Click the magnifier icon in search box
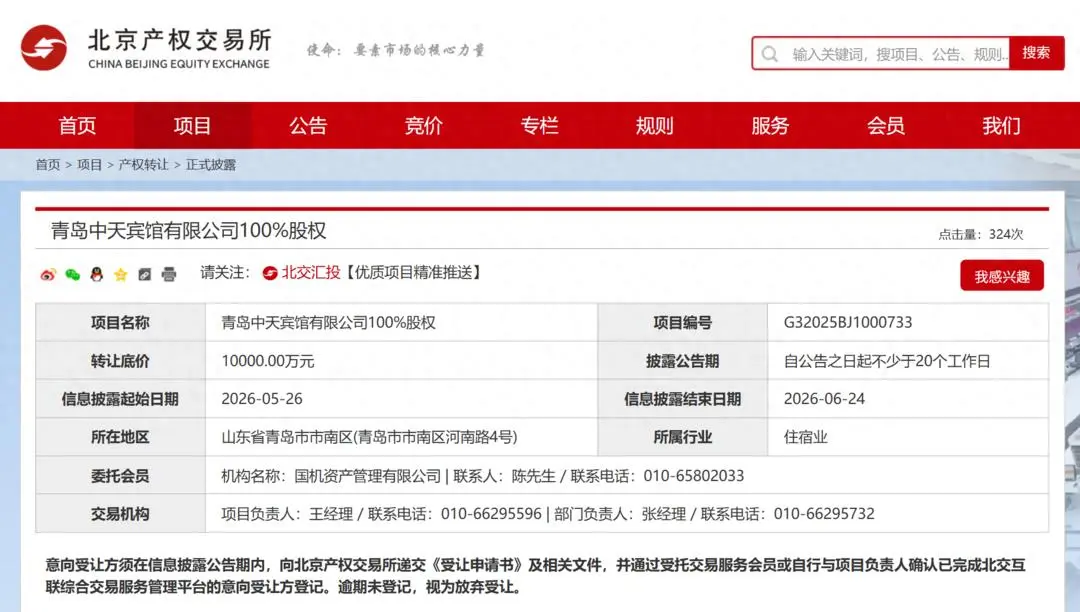The width and height of the screenshot is (1080, 612). point(770,54)
